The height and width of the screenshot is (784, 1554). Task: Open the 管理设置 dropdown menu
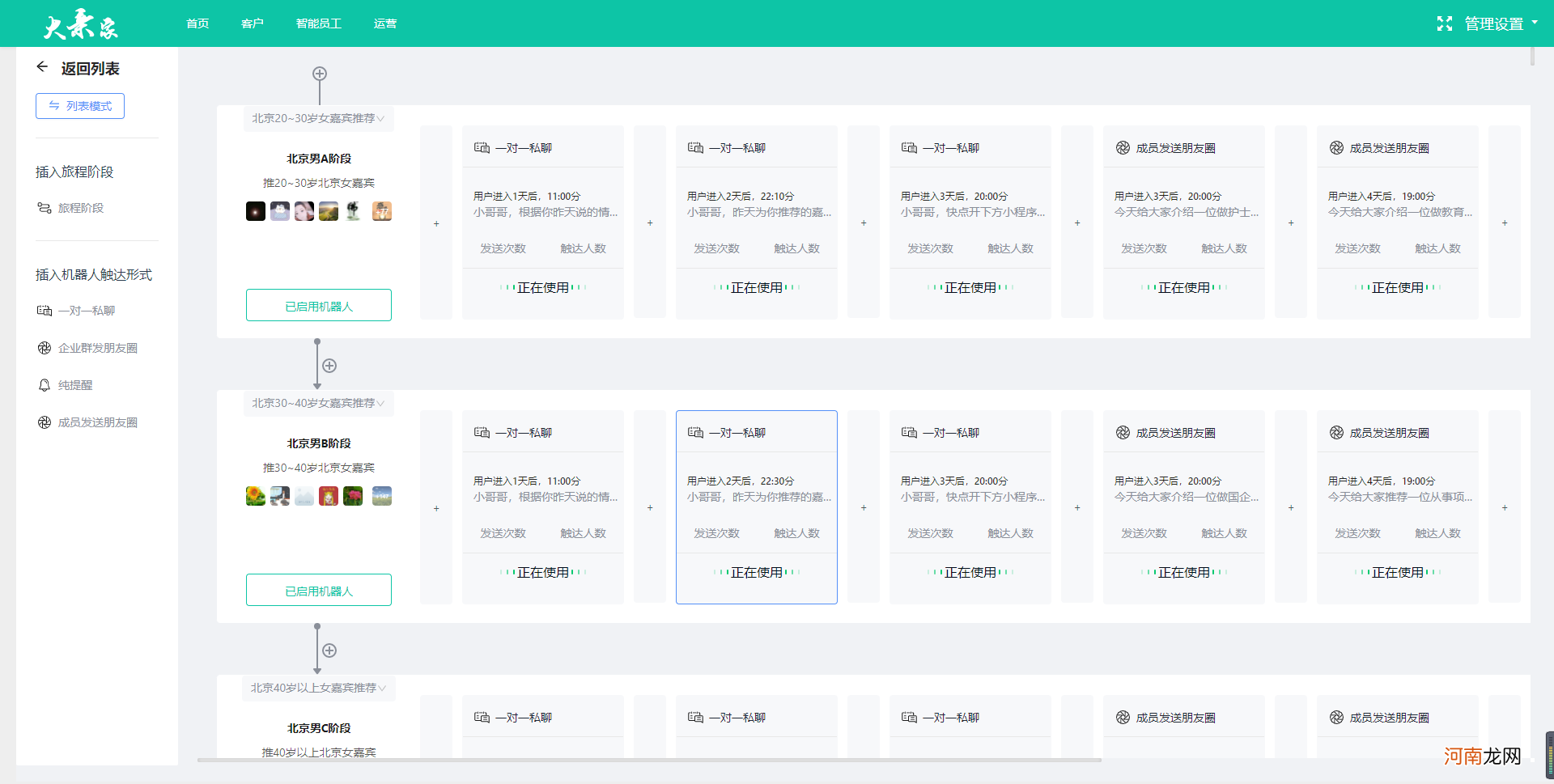[x=1501, y=23]
